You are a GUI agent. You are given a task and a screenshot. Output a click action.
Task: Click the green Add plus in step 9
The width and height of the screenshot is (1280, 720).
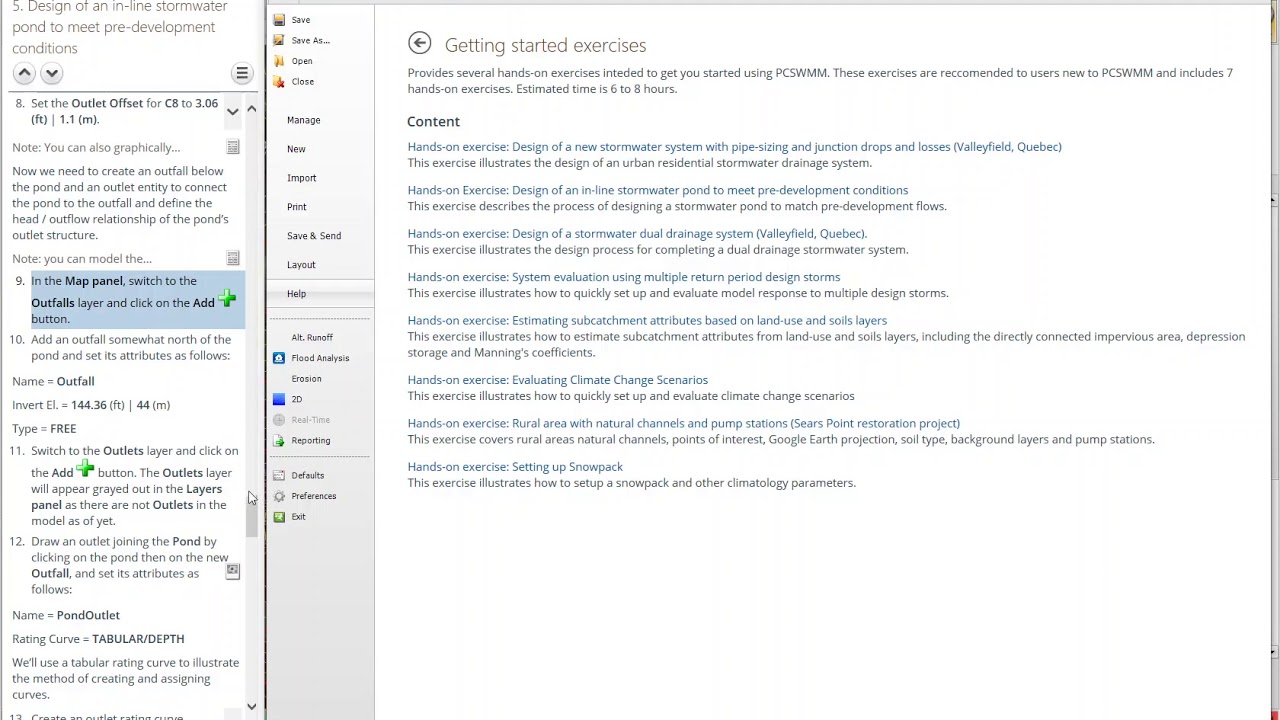tap(227, 299)
